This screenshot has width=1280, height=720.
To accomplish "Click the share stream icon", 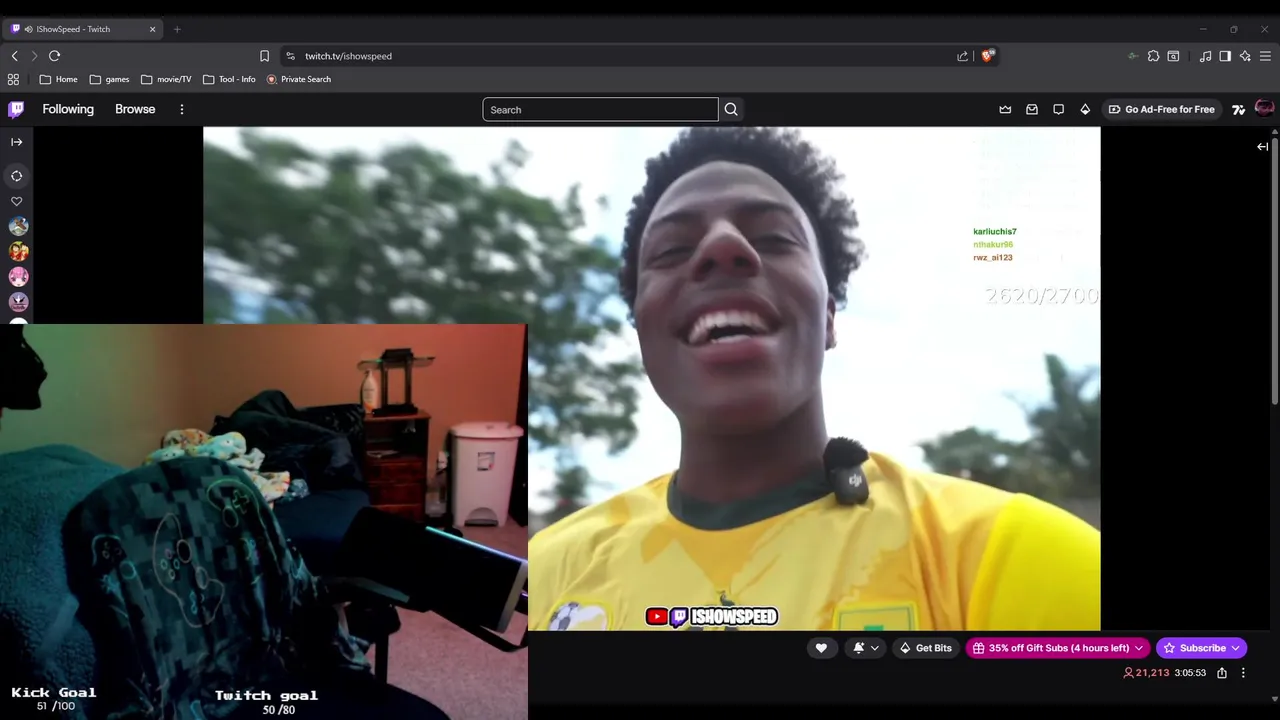I will coord(1222,673).
